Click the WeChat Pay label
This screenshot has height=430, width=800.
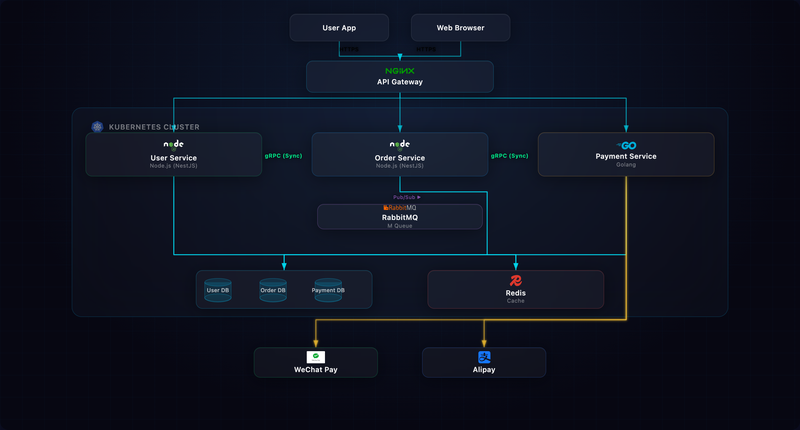[316, 369]
